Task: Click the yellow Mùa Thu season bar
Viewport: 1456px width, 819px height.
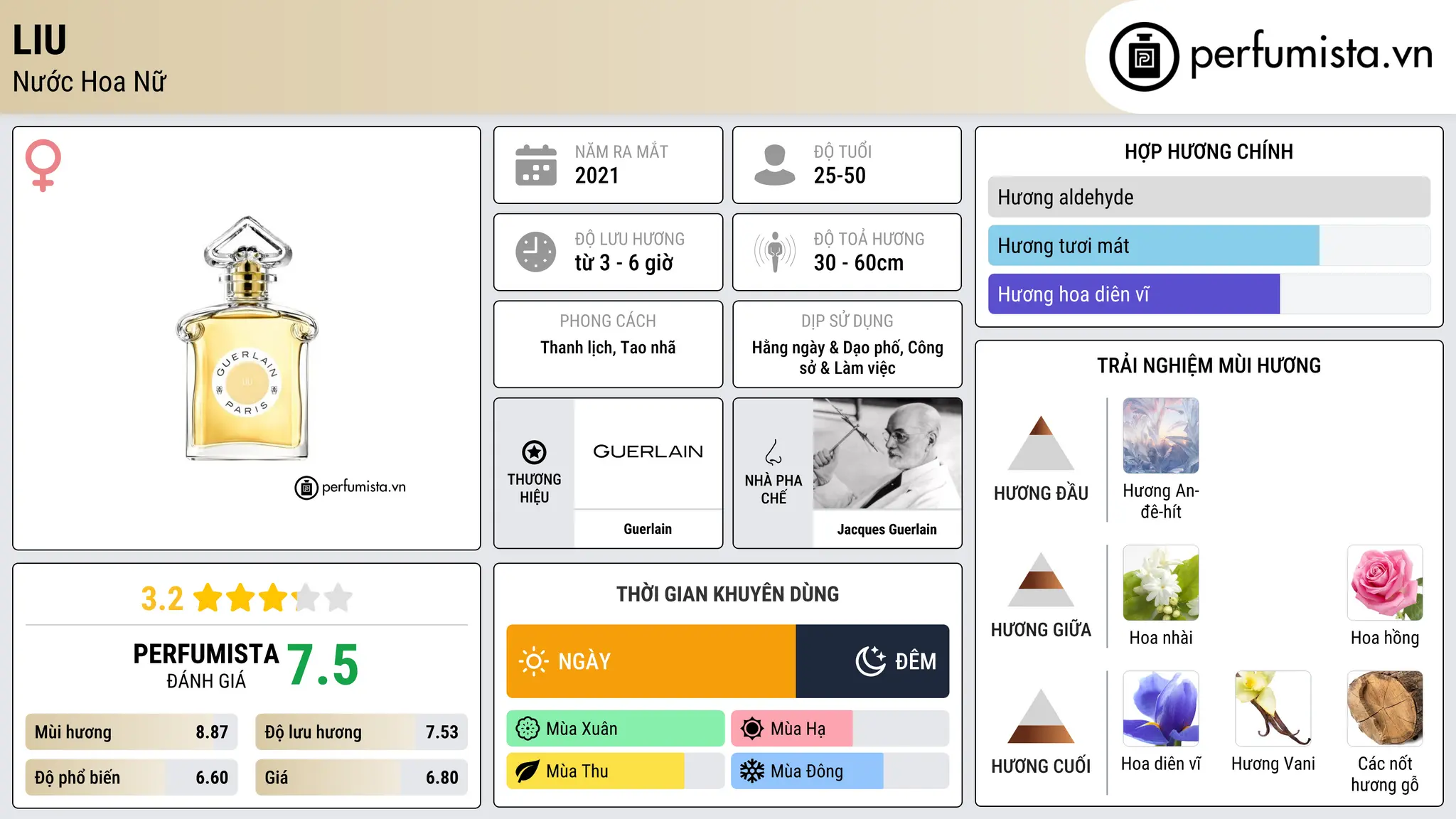Action: [x=596, y=771]
